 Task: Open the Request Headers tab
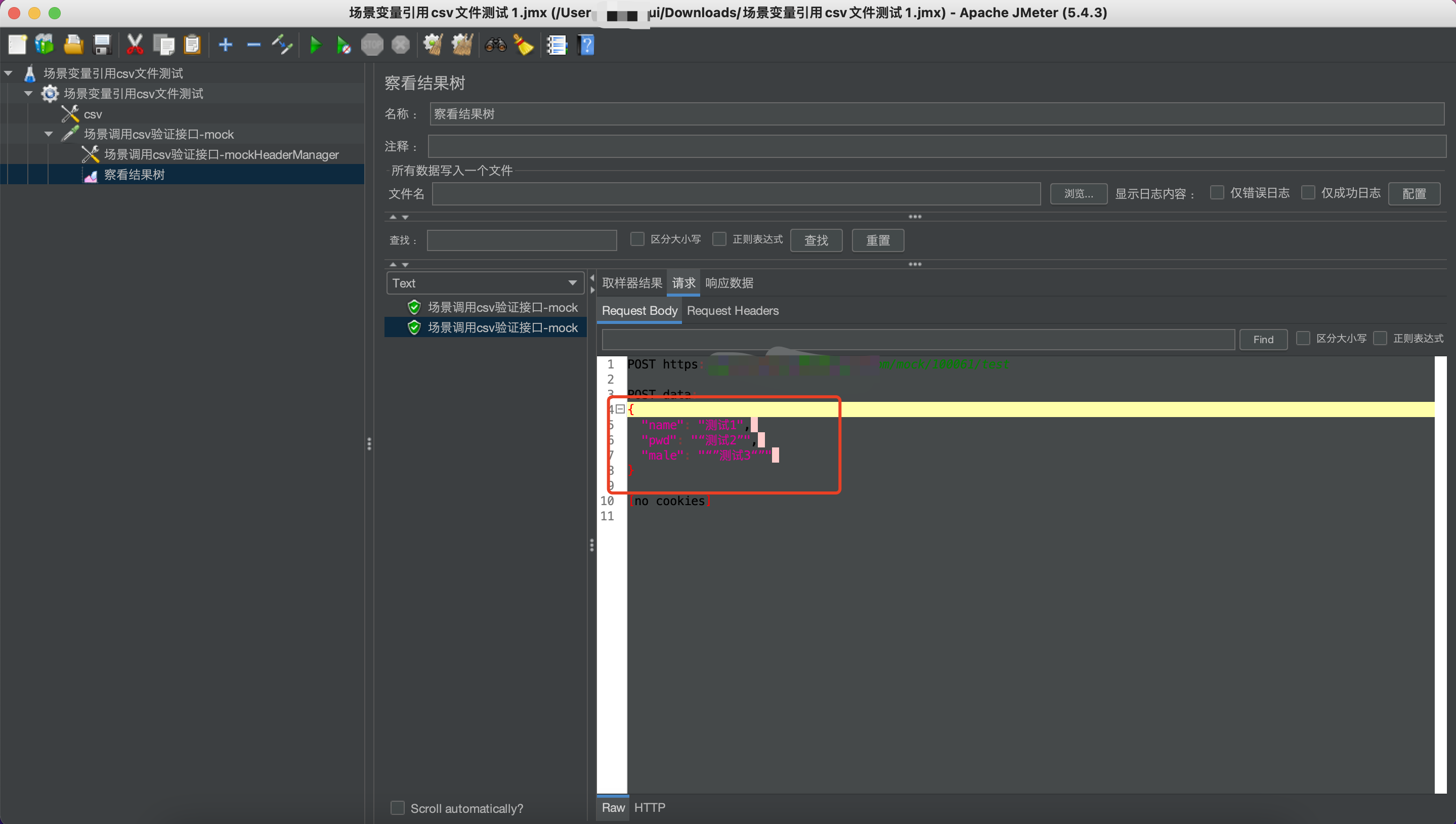733,311
